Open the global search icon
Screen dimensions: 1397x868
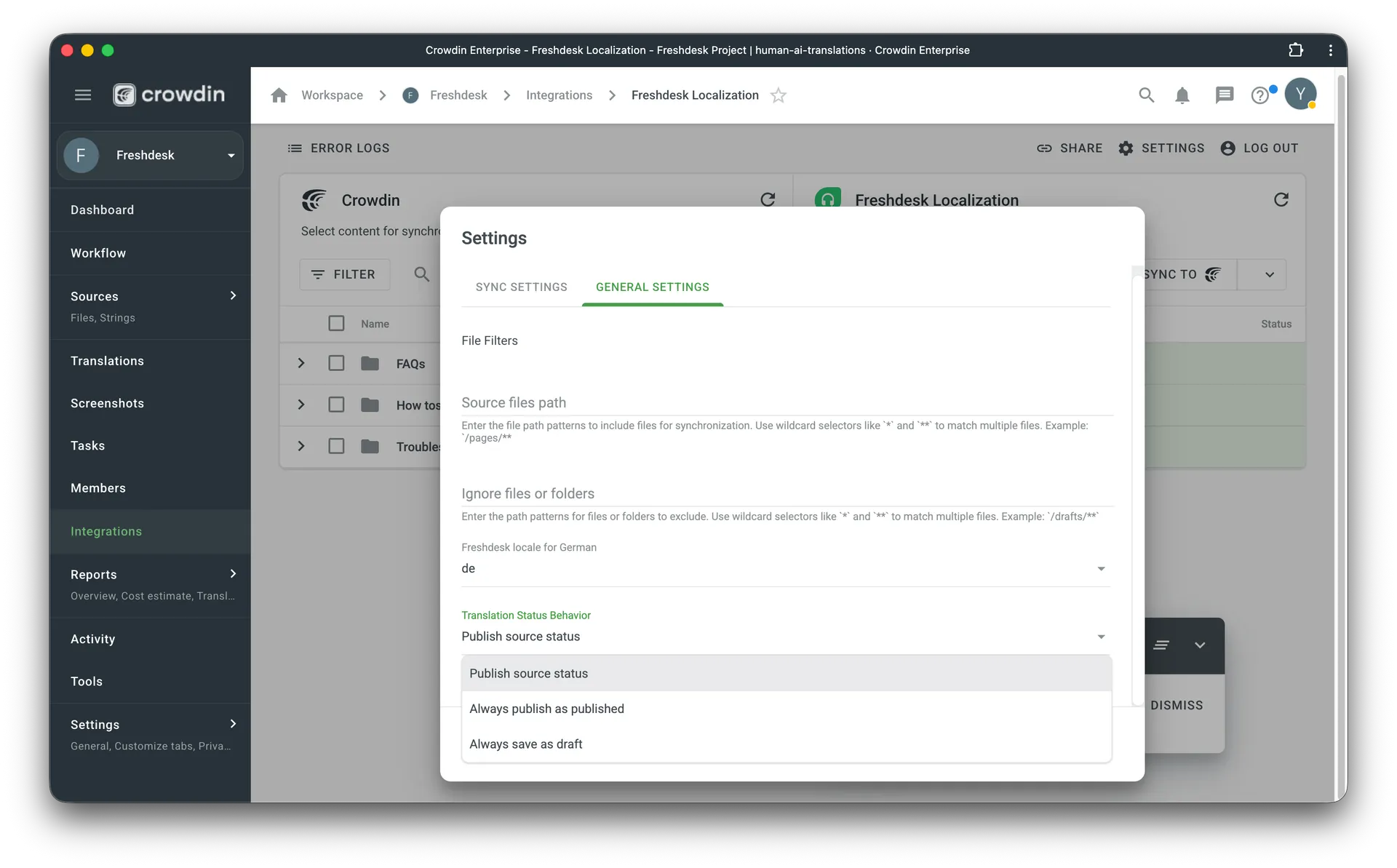[x=1146, y=95]
